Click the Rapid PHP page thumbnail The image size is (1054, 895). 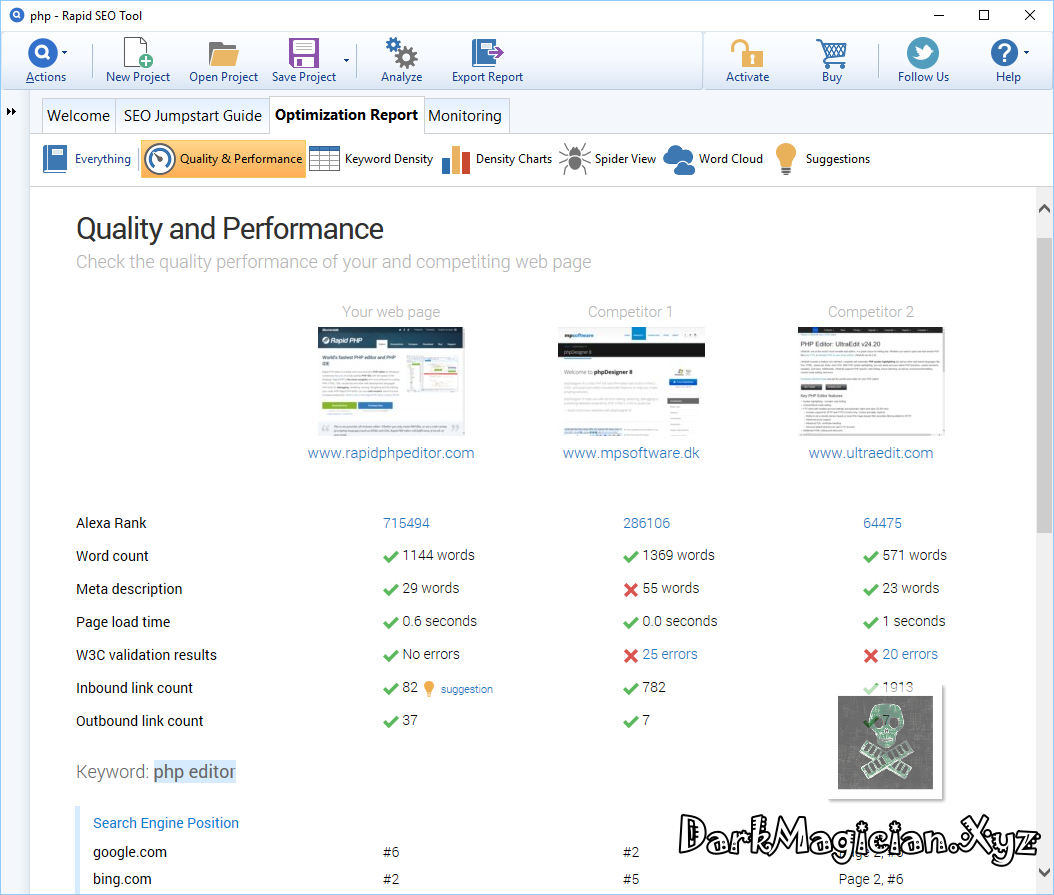tap(391, 381)
